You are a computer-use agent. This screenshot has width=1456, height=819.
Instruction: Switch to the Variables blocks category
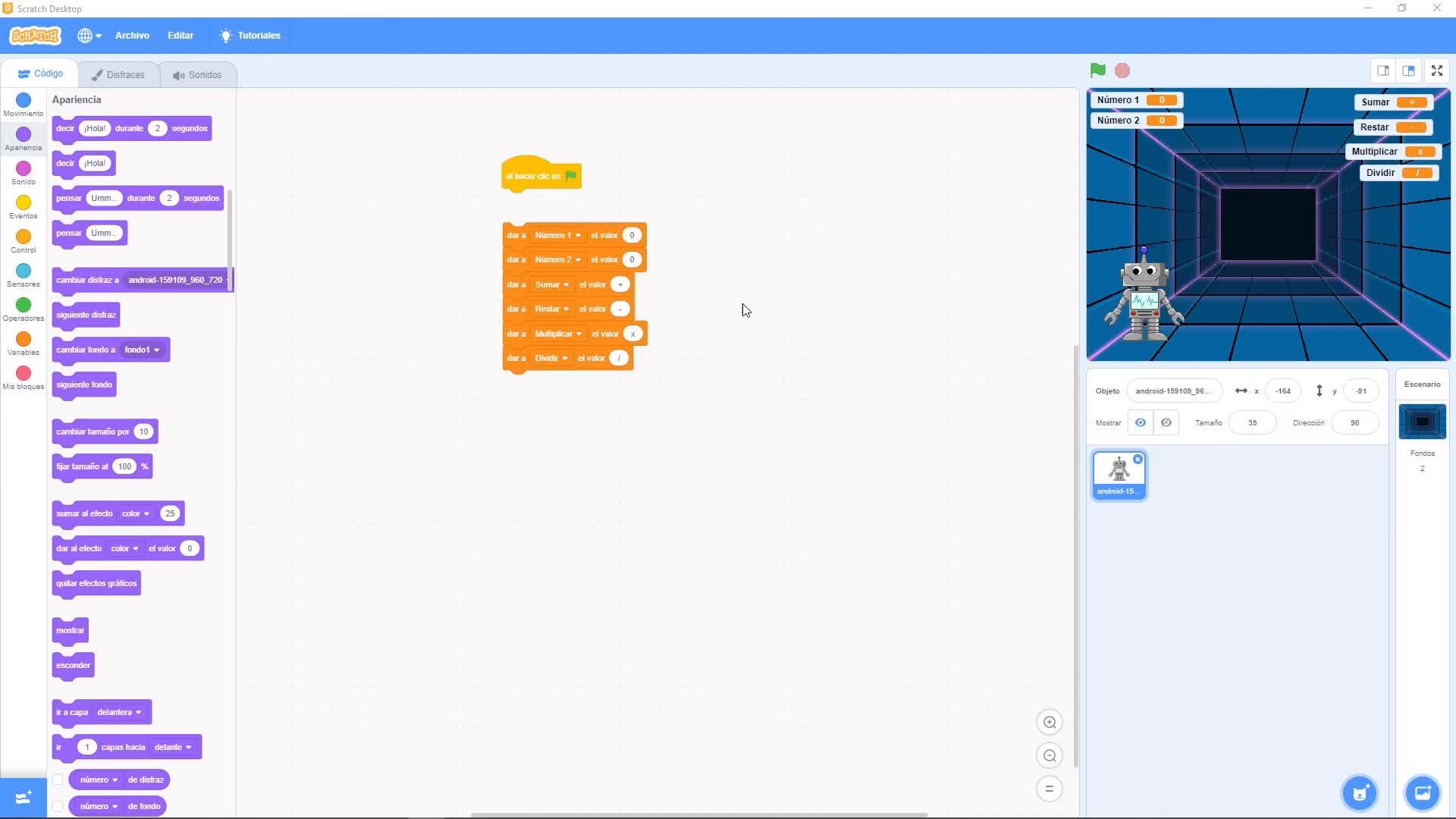23,344
